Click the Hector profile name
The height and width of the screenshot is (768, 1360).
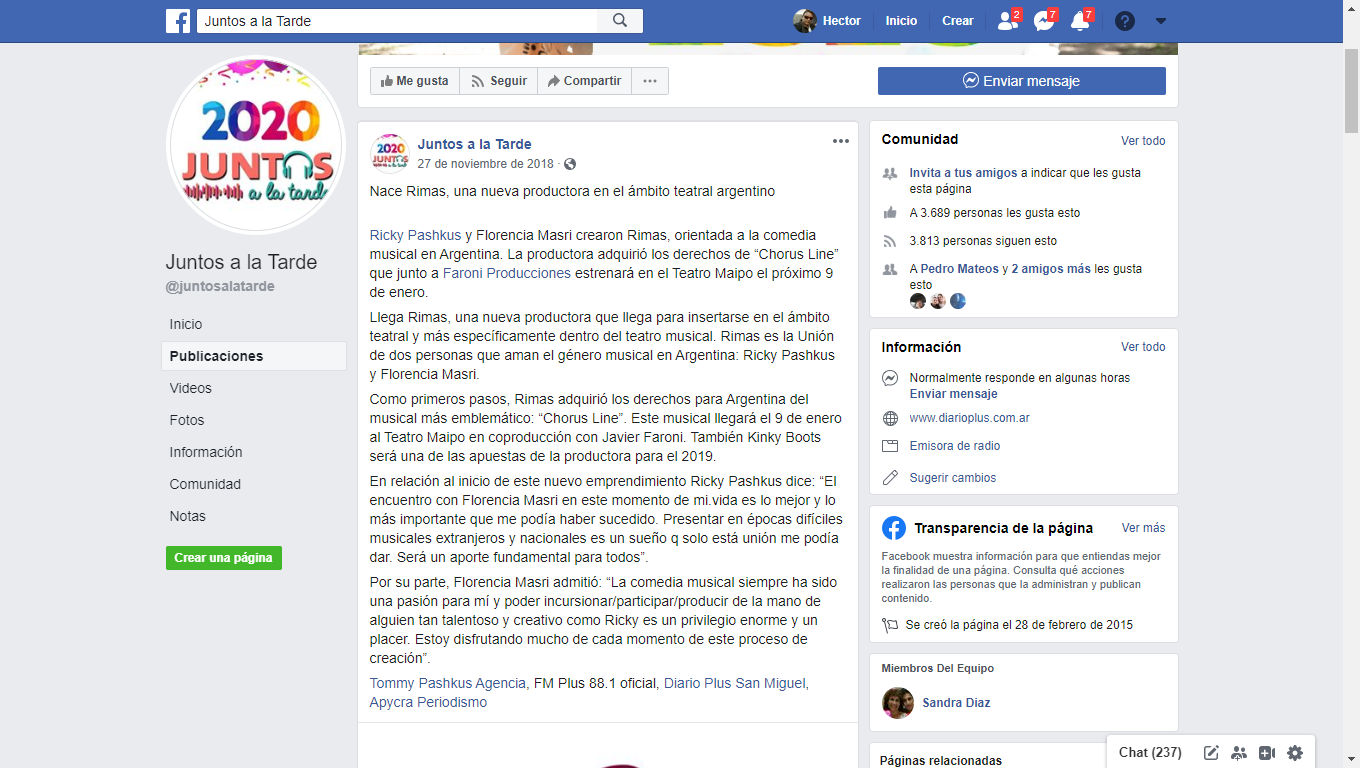842,21
